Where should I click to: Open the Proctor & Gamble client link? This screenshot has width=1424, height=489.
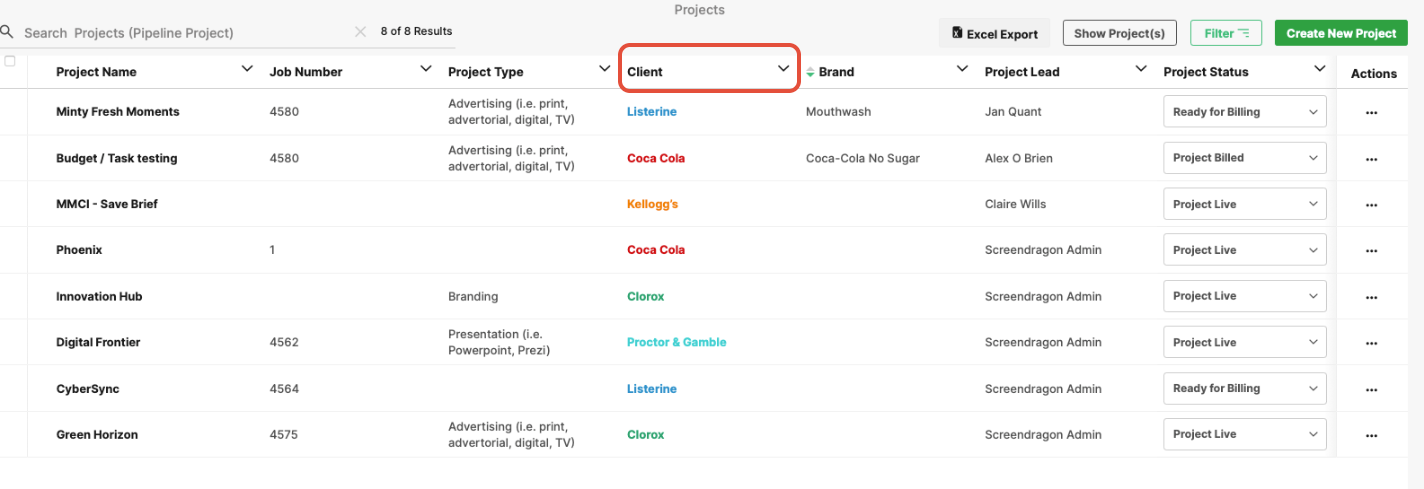click(677, 342)
